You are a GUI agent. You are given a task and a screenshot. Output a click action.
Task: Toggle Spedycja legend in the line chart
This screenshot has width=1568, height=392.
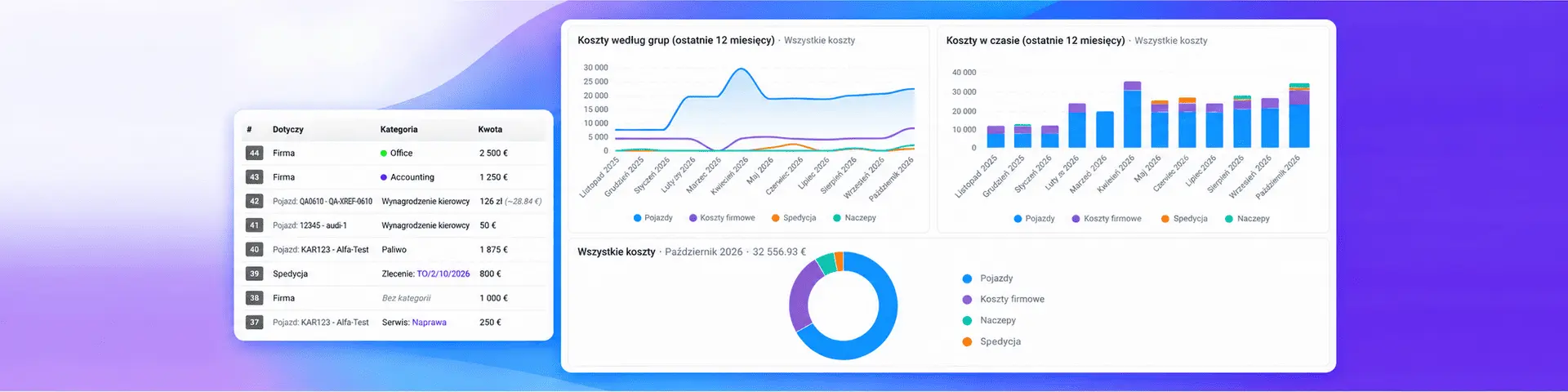coord(794,218)
